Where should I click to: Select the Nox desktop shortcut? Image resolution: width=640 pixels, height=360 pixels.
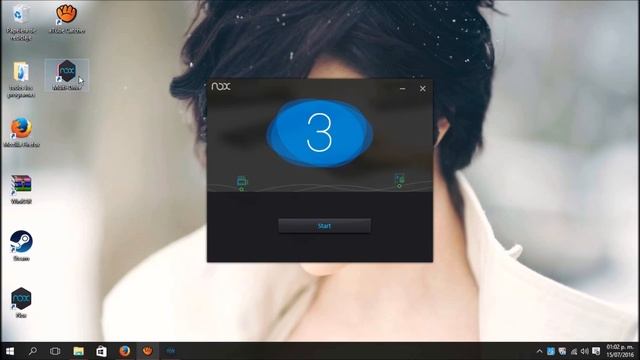(21, 302)
